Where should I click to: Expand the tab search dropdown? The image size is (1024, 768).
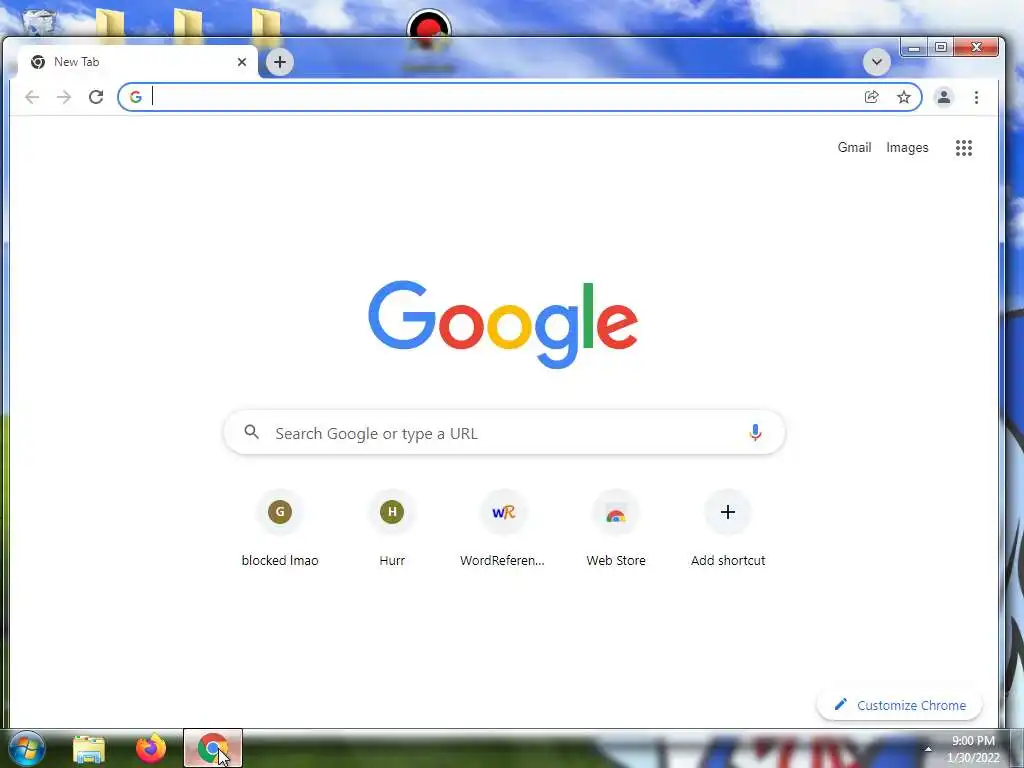tap(876, 62)
